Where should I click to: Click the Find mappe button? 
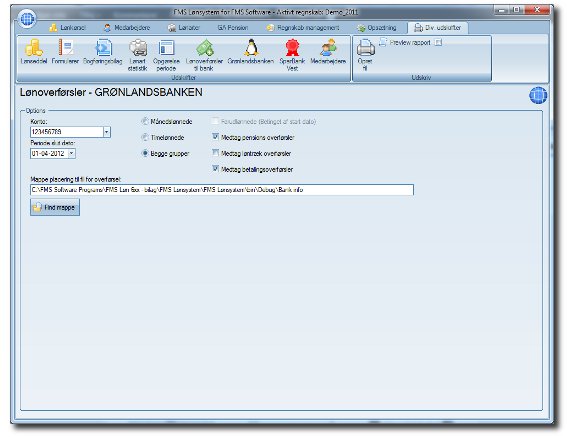pos(55,207)
